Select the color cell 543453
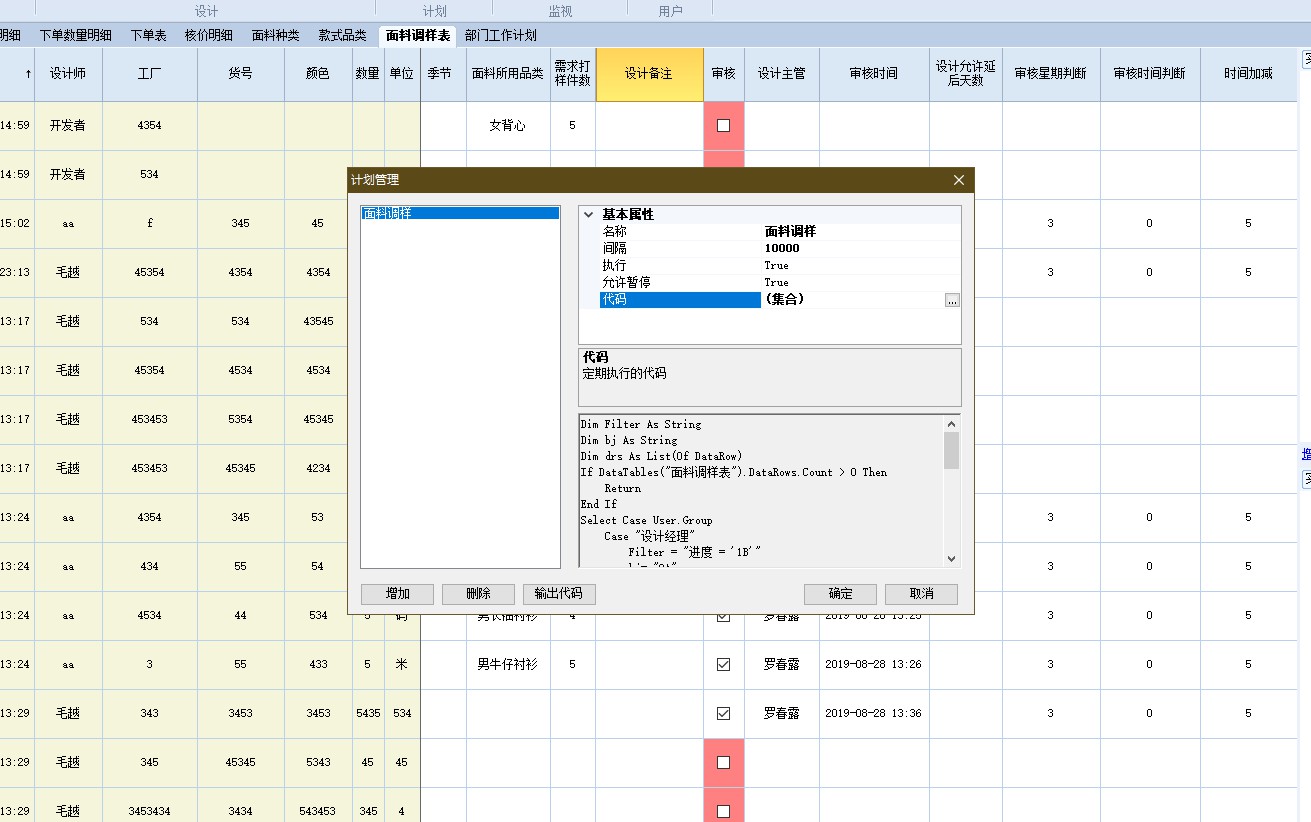 click(x=318, y=811)
